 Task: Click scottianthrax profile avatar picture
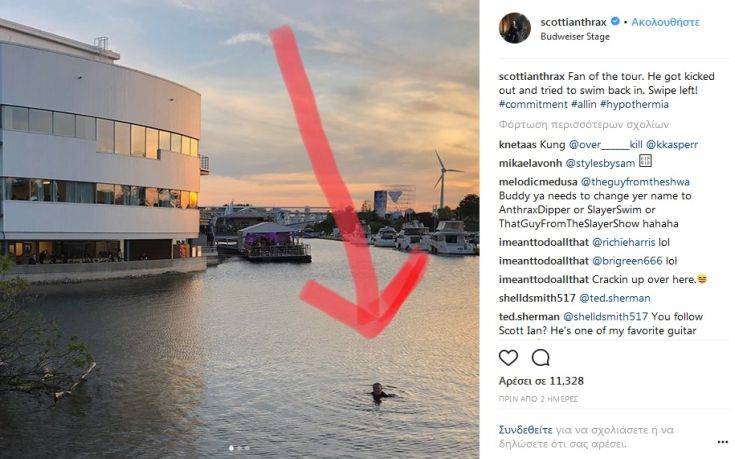click(x=514, y=28)
